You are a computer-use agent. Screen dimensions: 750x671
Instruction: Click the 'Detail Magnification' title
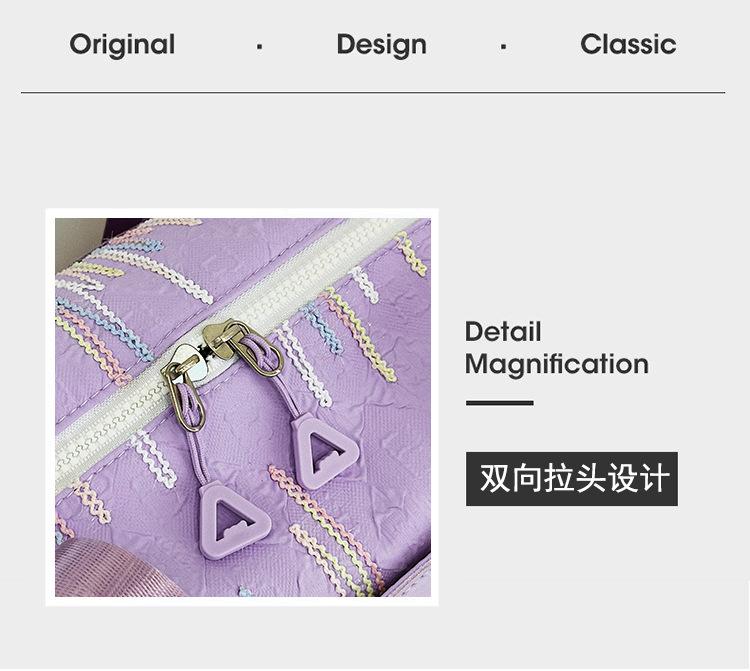tap(557, 349)
